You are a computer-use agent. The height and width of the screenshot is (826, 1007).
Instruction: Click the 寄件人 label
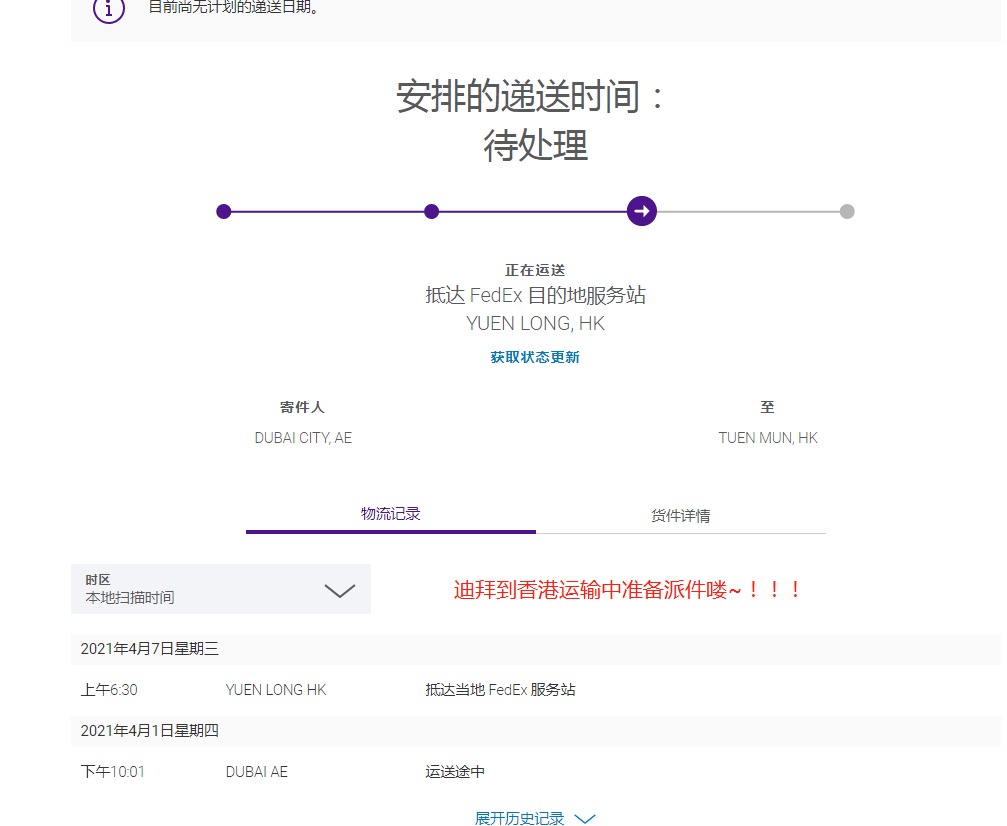302,407
